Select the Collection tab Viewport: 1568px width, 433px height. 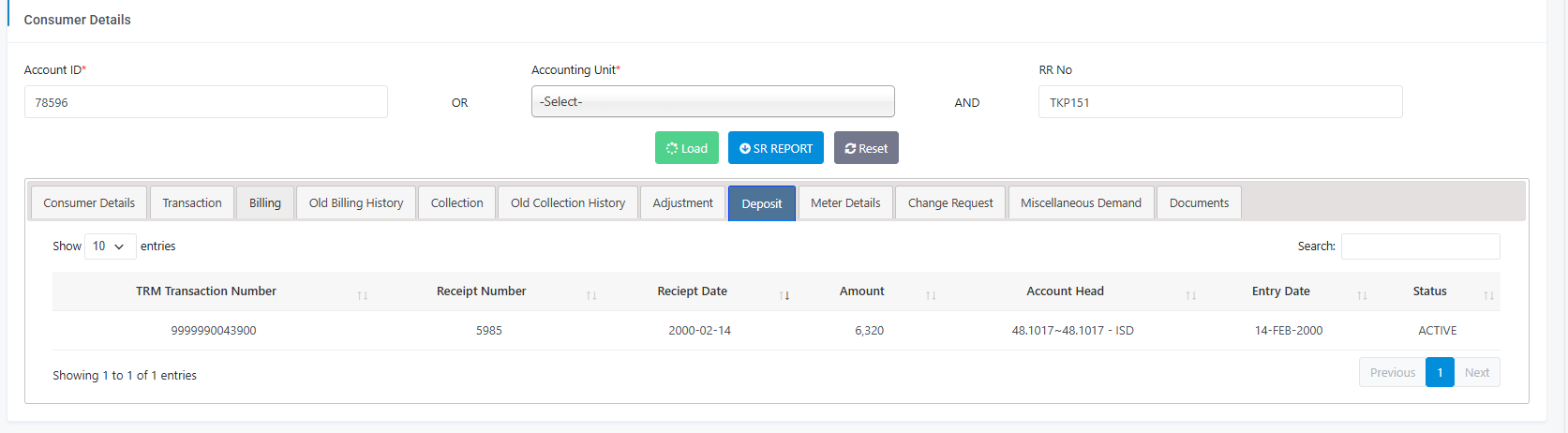(x=456, y=203)
